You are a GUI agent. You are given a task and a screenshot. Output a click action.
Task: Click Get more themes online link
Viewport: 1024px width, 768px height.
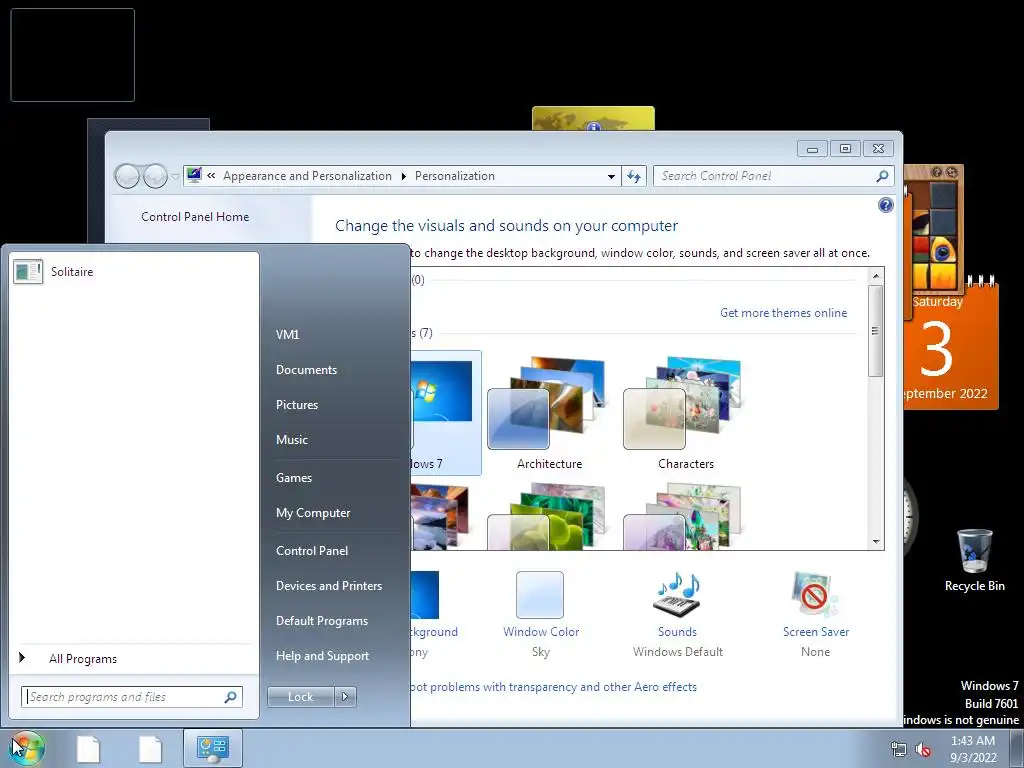click(x=783, y=313)
